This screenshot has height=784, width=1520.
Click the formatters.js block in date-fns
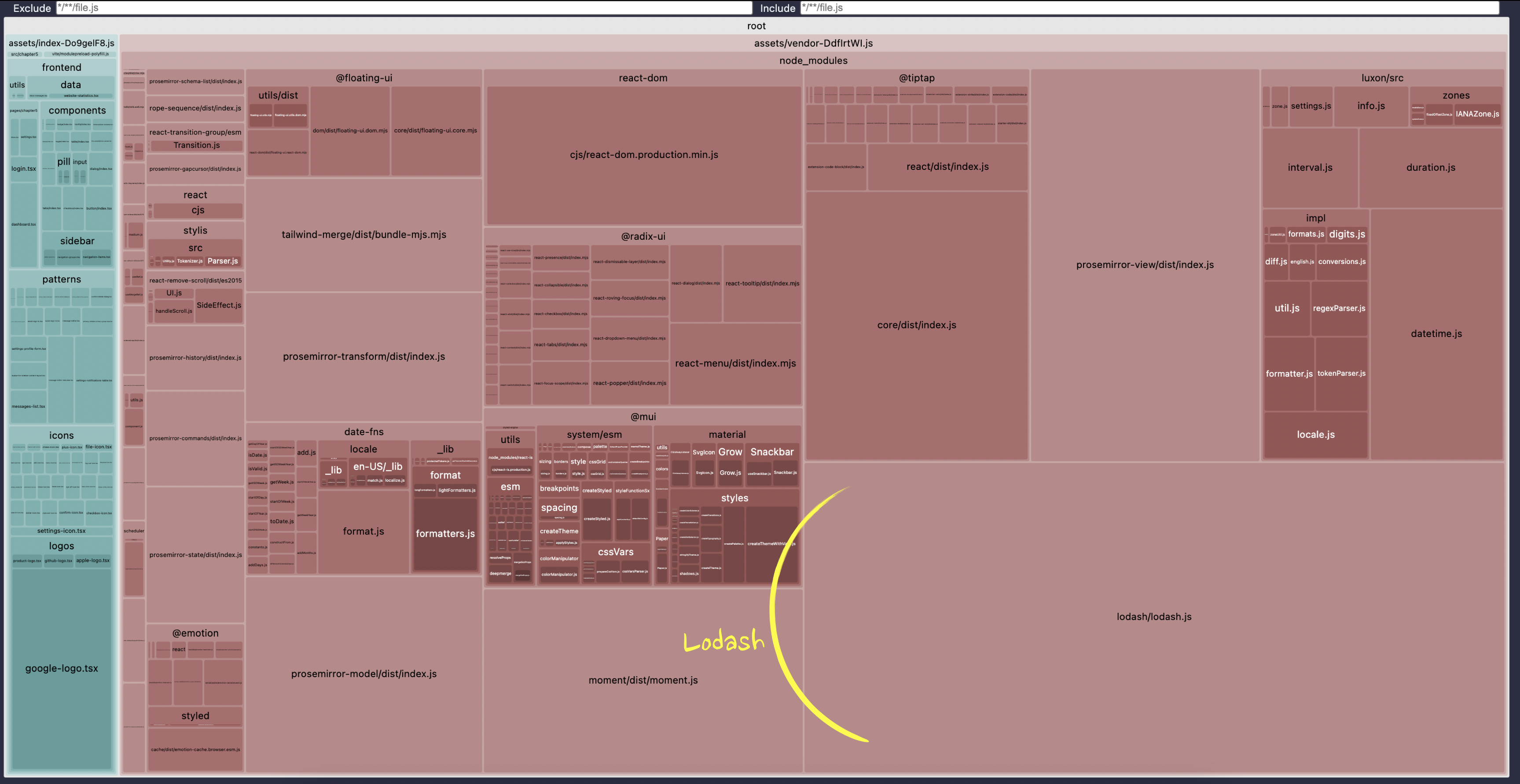tap(445, 534)
